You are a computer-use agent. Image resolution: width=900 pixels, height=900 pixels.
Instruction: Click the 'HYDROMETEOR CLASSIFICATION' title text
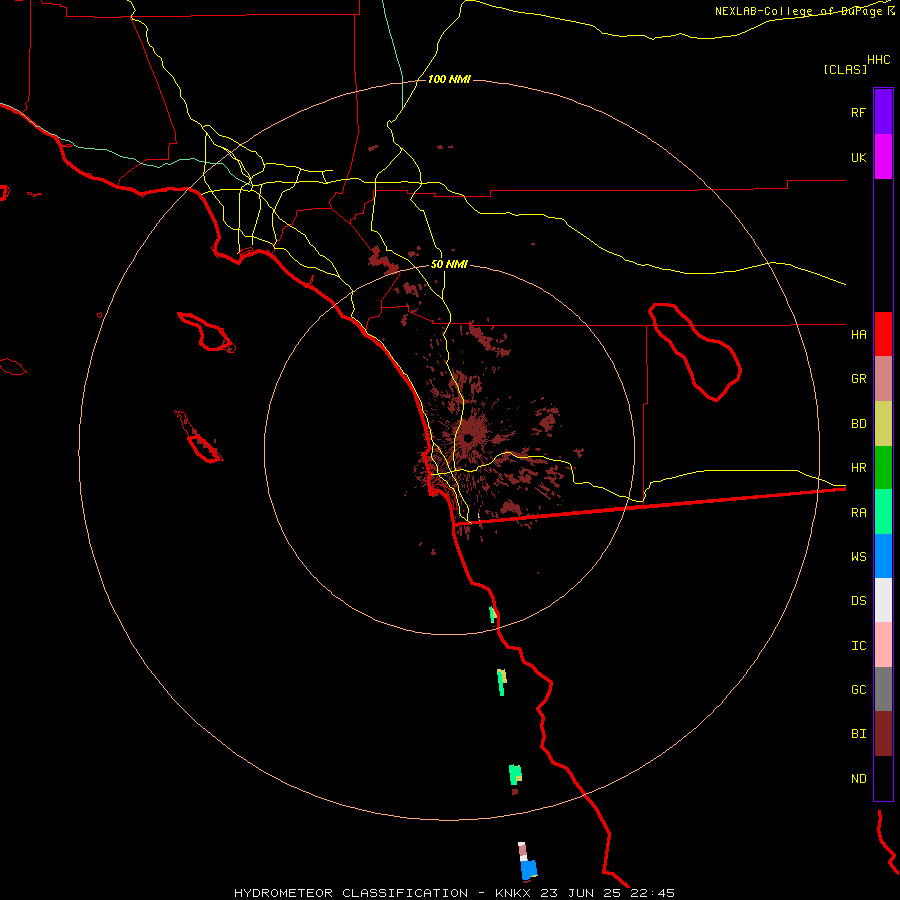point(351,893)
